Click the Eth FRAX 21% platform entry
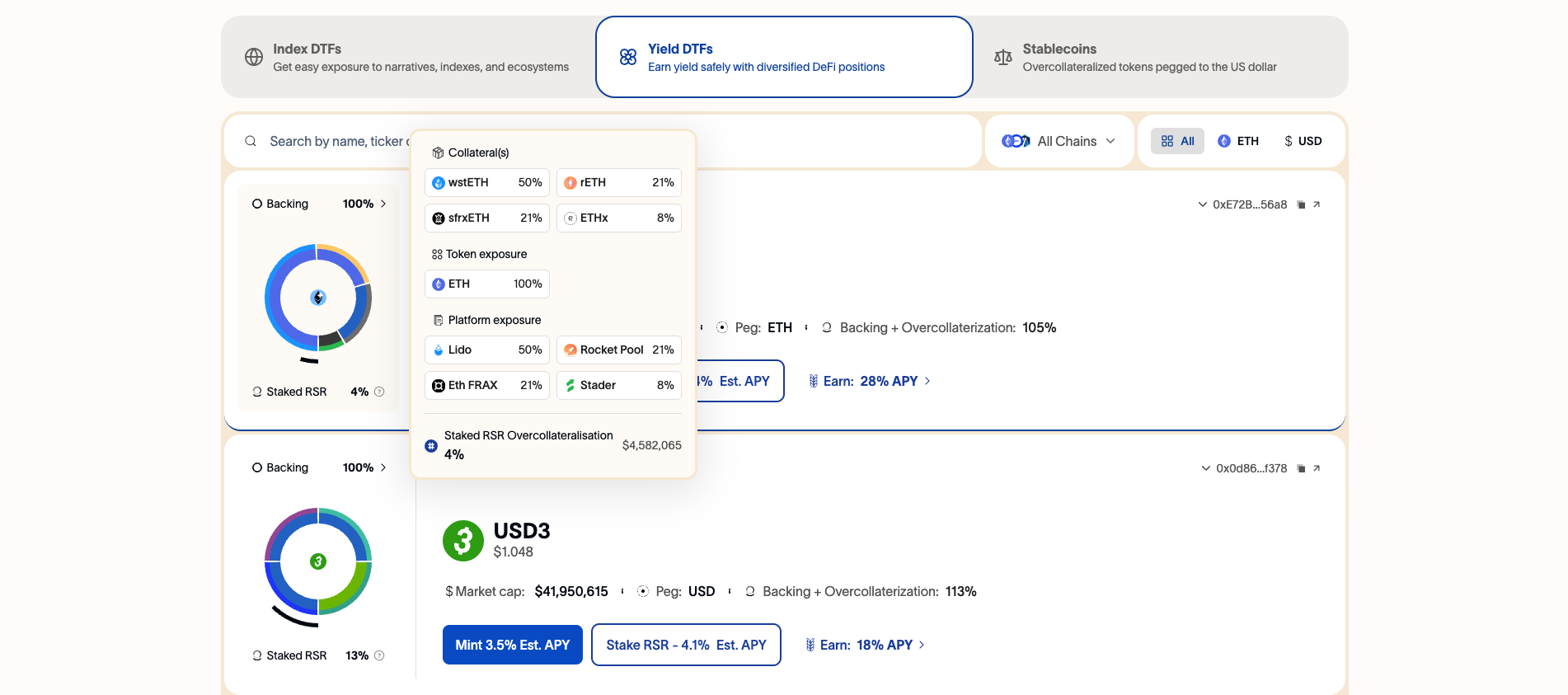The width and height of the screenshot is (1568, 695). 487,385
